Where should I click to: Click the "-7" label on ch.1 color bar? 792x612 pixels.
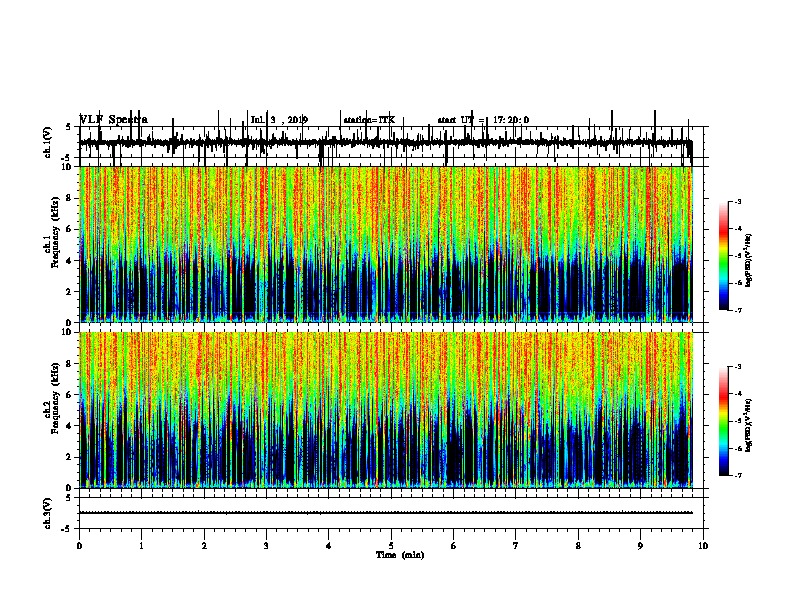coord(737,311)
